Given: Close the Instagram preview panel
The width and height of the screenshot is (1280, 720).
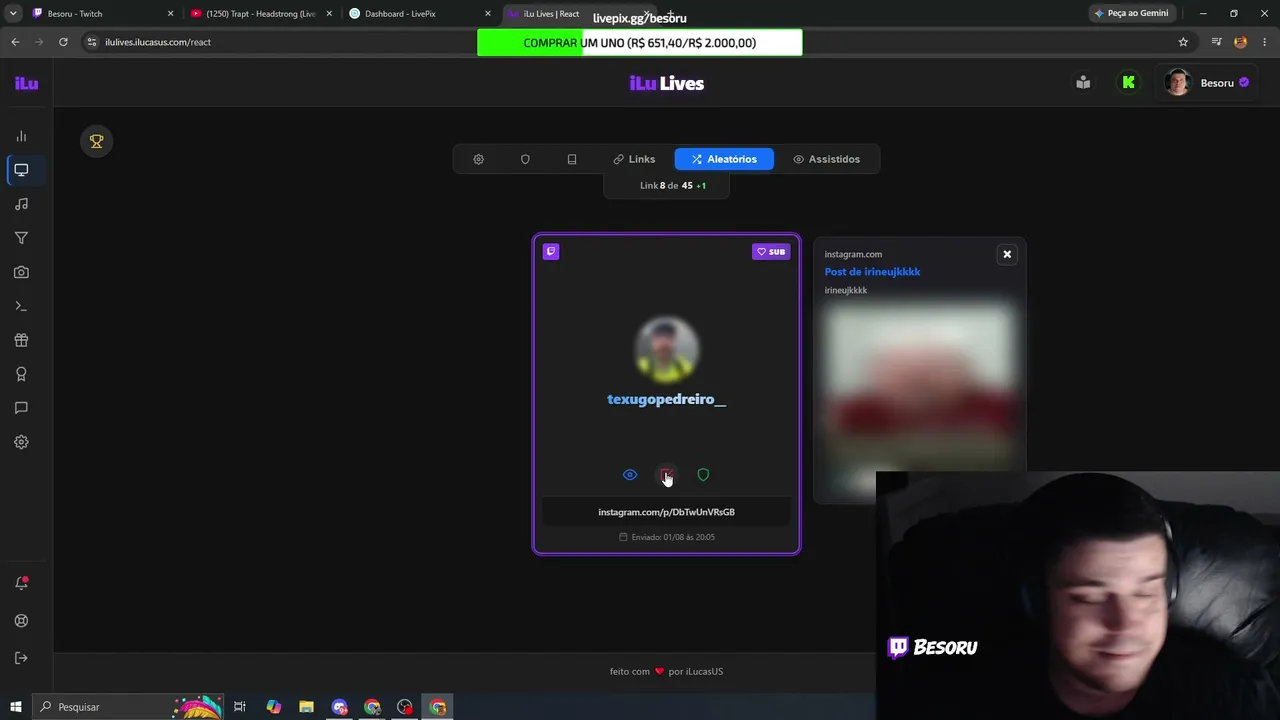Looking at the screenshot, I should [1007, 254].
